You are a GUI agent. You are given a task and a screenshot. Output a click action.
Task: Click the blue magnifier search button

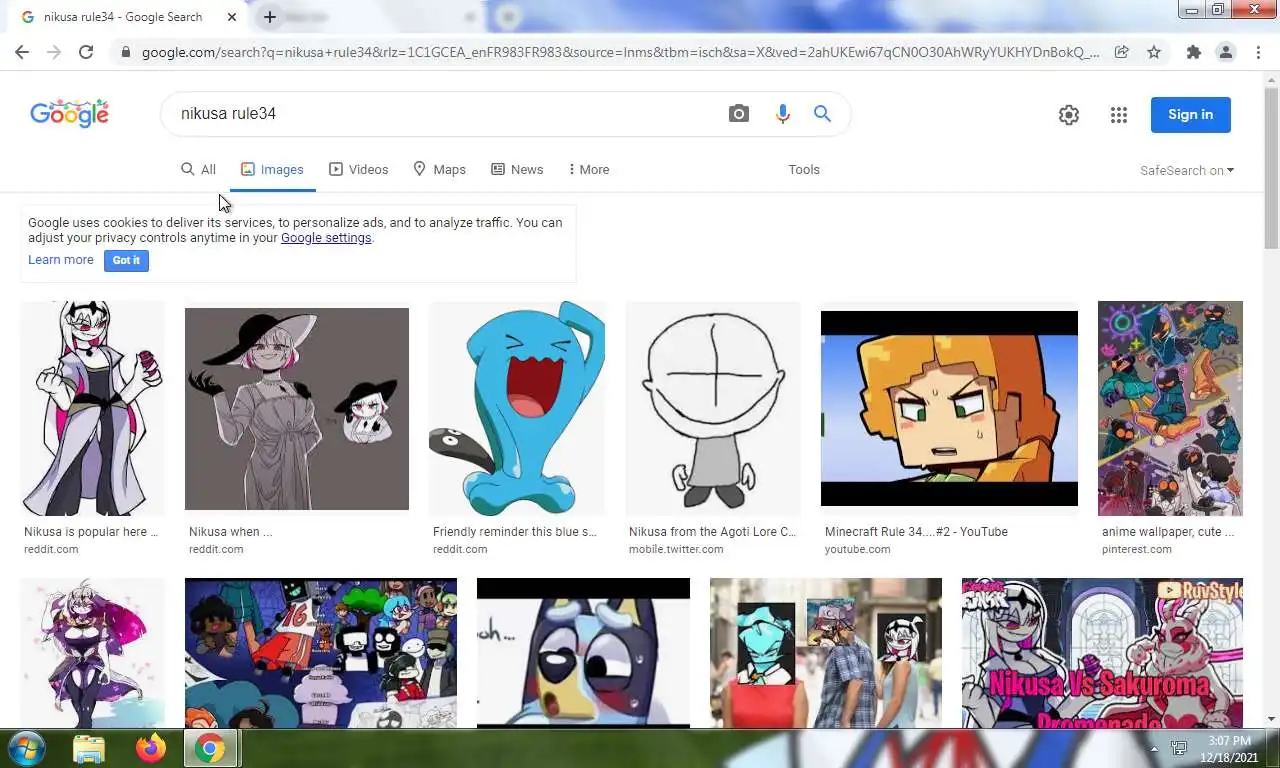822,114
